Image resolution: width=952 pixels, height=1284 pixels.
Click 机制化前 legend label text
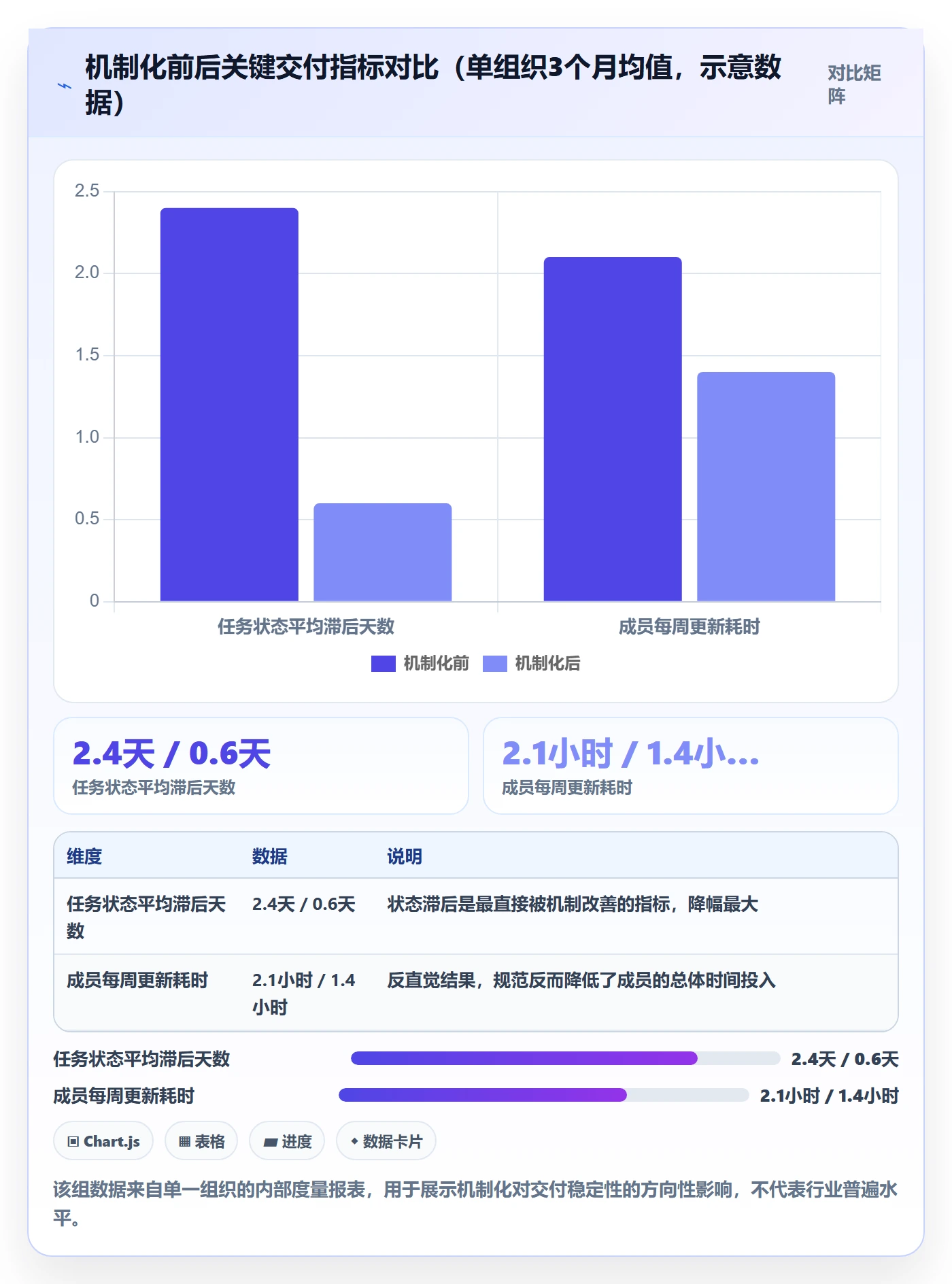click(x=436, y=664)
